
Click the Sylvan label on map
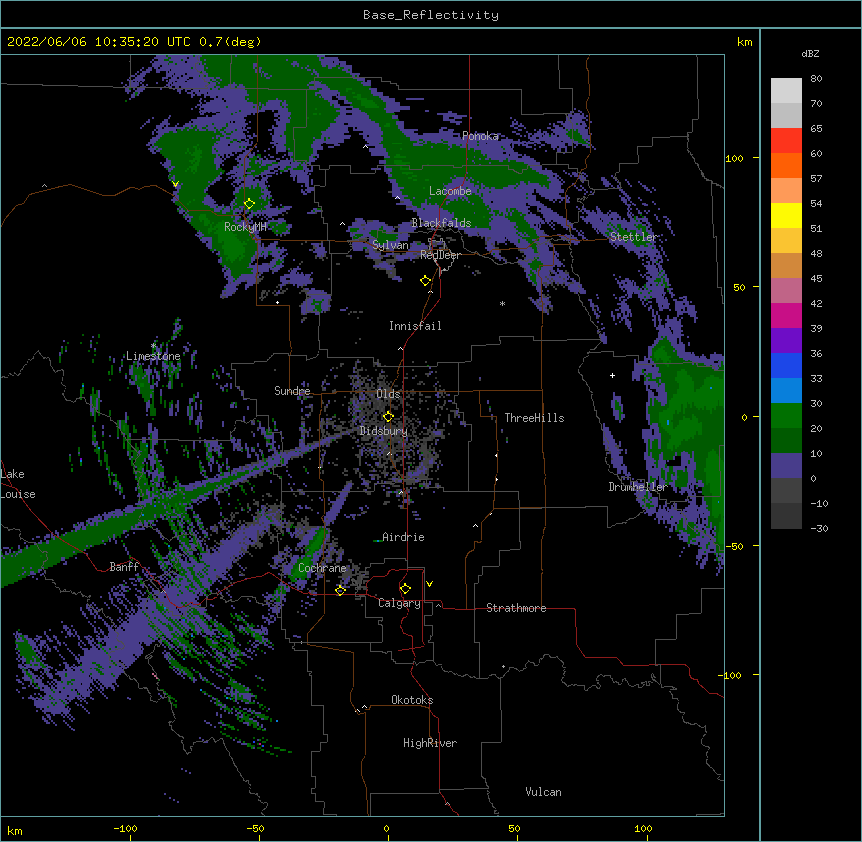pos(390,245)
